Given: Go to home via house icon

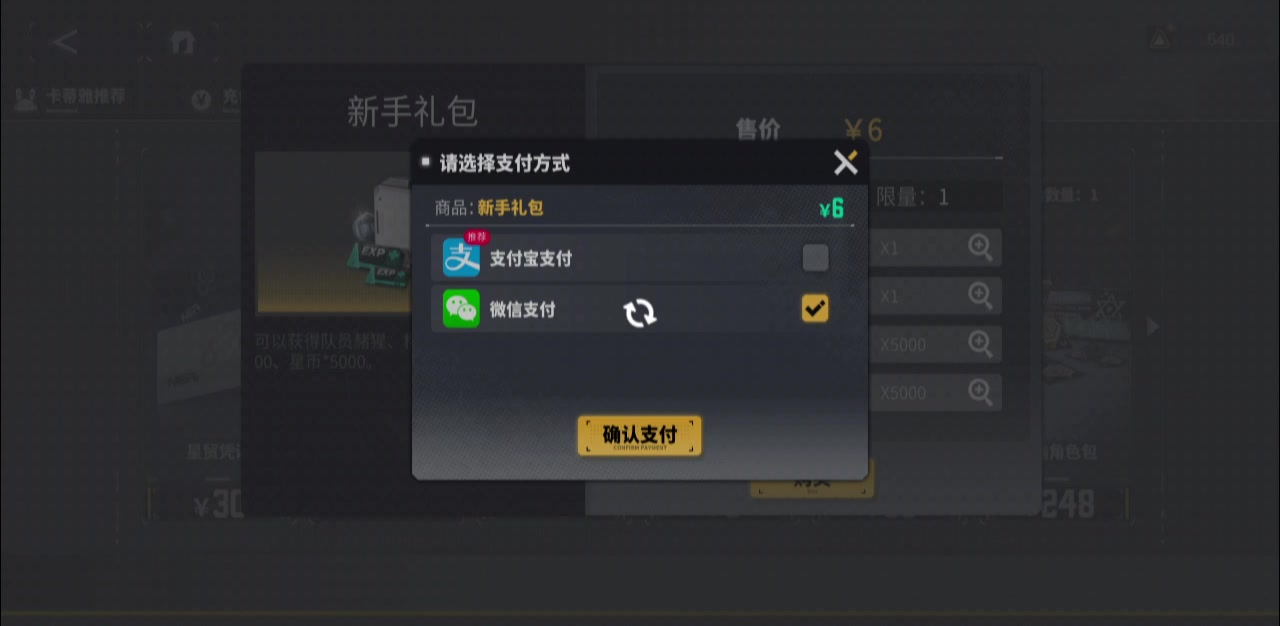Looking at the screenshot, I should (x=182, y=42).
